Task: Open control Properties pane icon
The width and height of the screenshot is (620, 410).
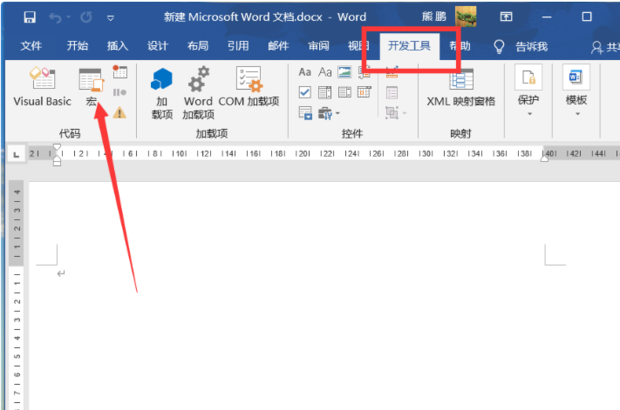Action: (392, 93)
